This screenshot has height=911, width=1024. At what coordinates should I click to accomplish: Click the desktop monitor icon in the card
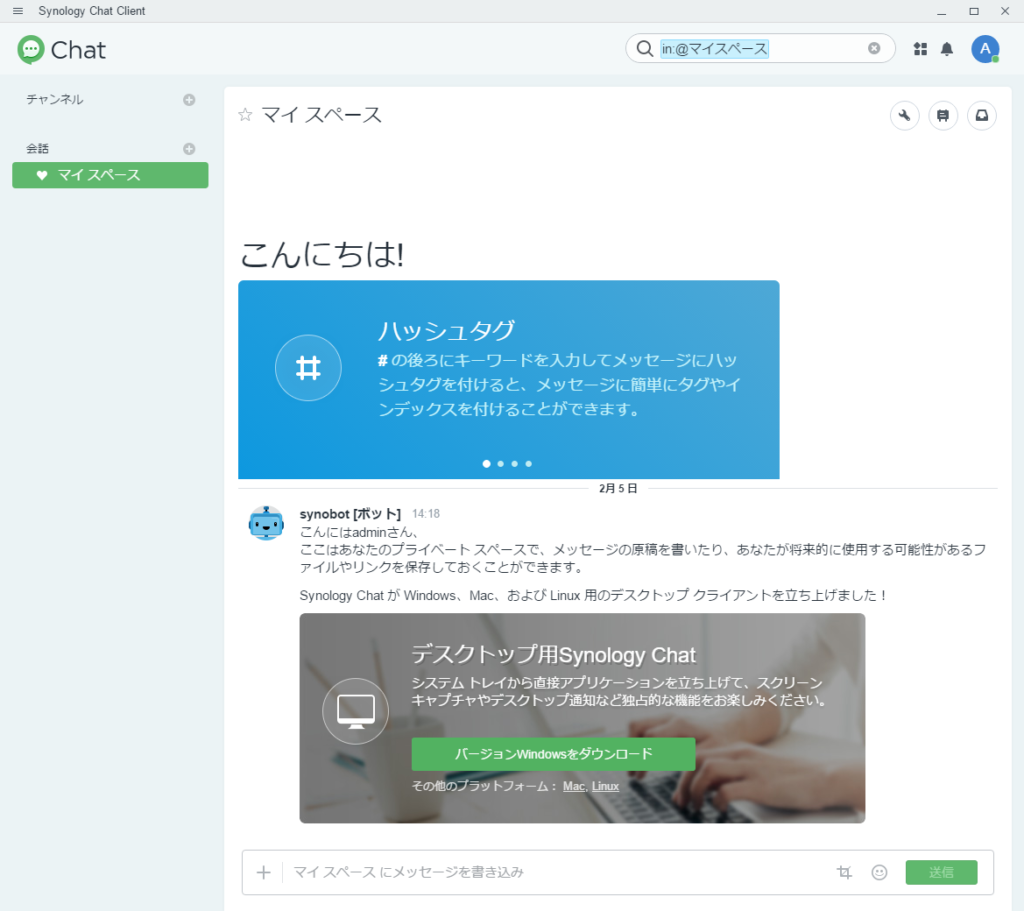point(355,711)
